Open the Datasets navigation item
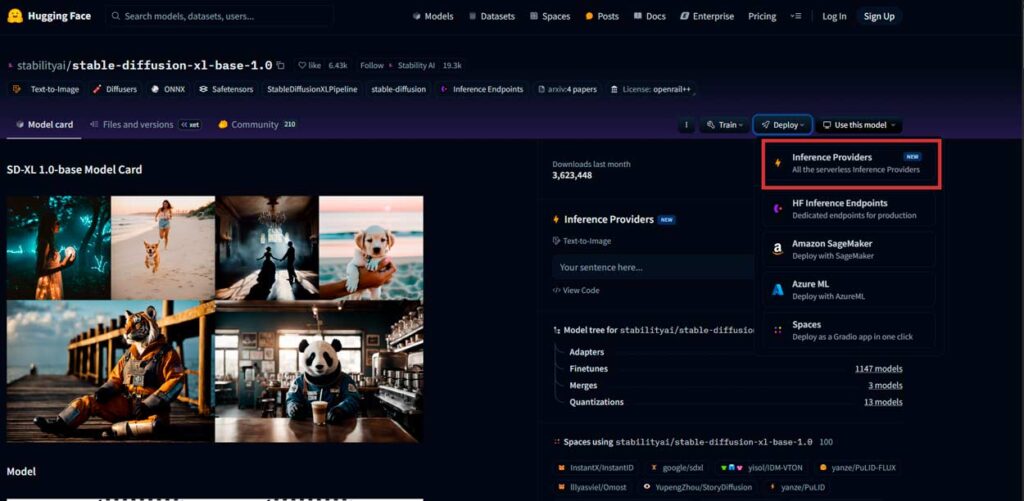1024x501 pixels. (x=491, y=16)
